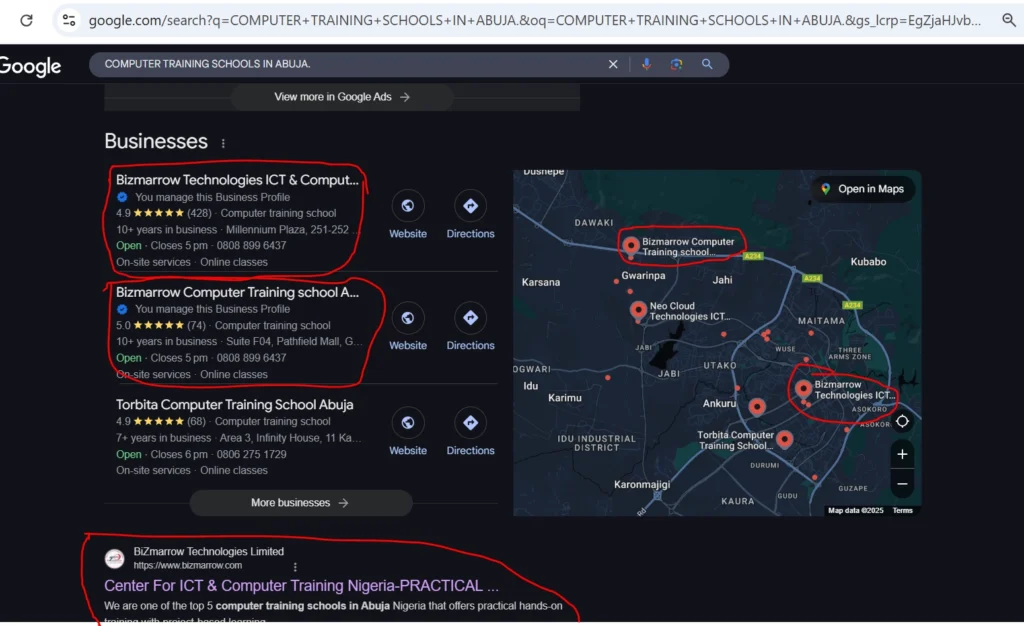Click the my-location target icon on map
The width and height of the screenshot is (1024, 626).
coord(902,422)
